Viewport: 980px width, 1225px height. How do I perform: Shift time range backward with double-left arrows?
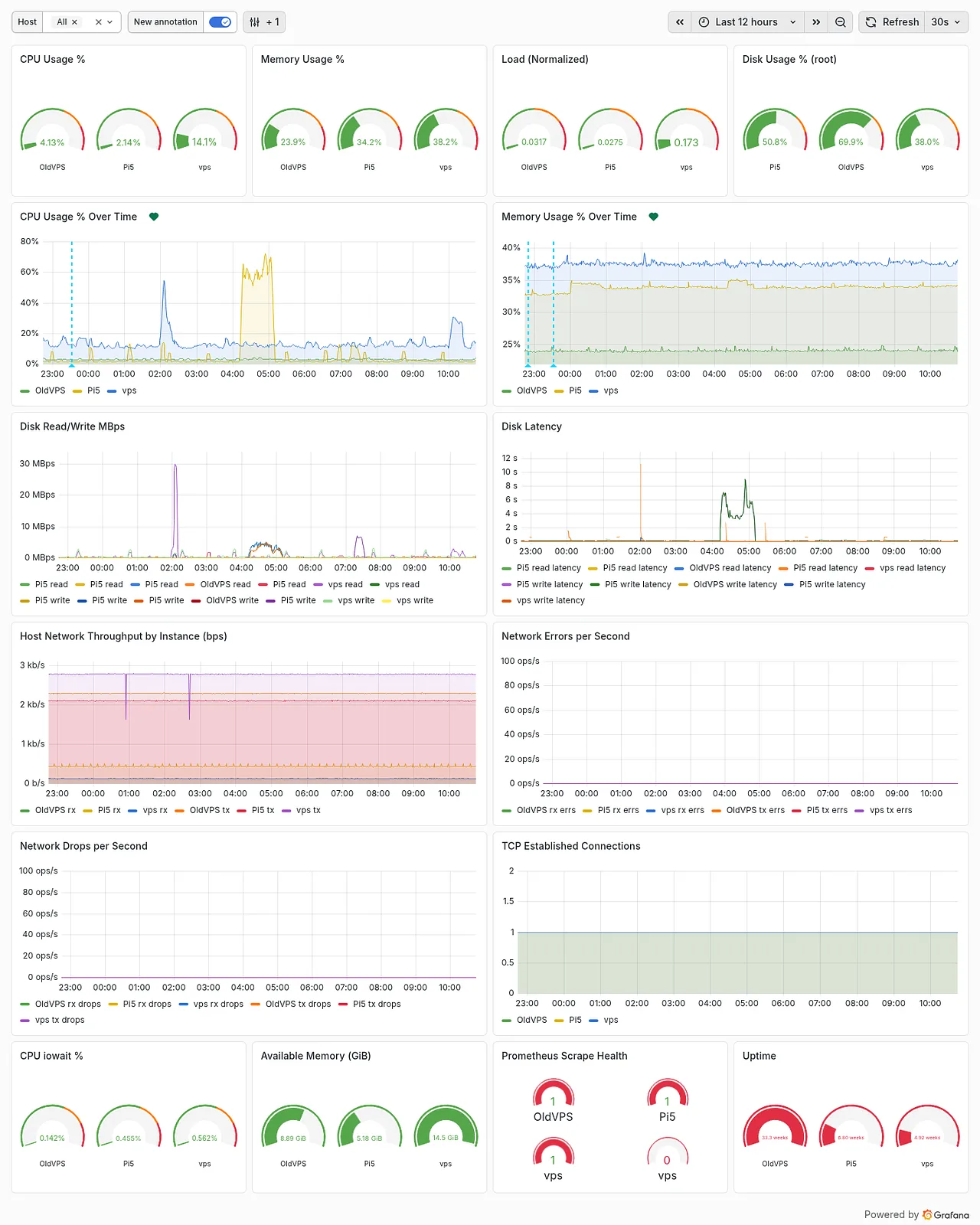point(680,22)
